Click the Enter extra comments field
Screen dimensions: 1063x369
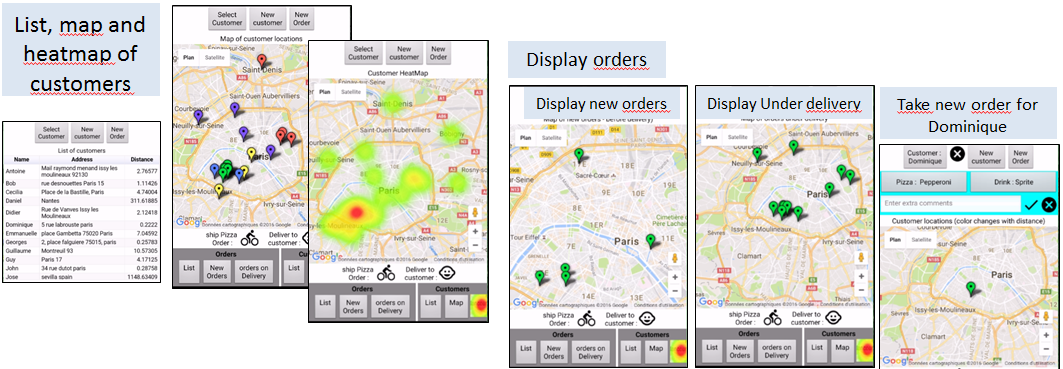950,203
